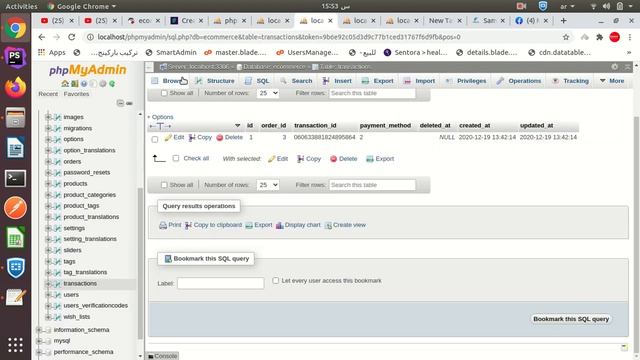Bookmark this page with star icon
Viewport: 640px width, 360px height.
tap(566, 37)
